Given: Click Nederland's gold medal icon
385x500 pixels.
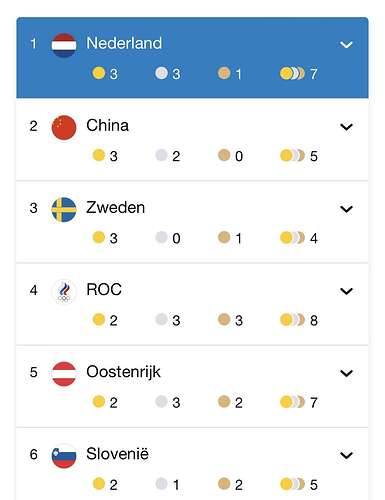Looking at the screenshot, I should click(x=99, y=73).
